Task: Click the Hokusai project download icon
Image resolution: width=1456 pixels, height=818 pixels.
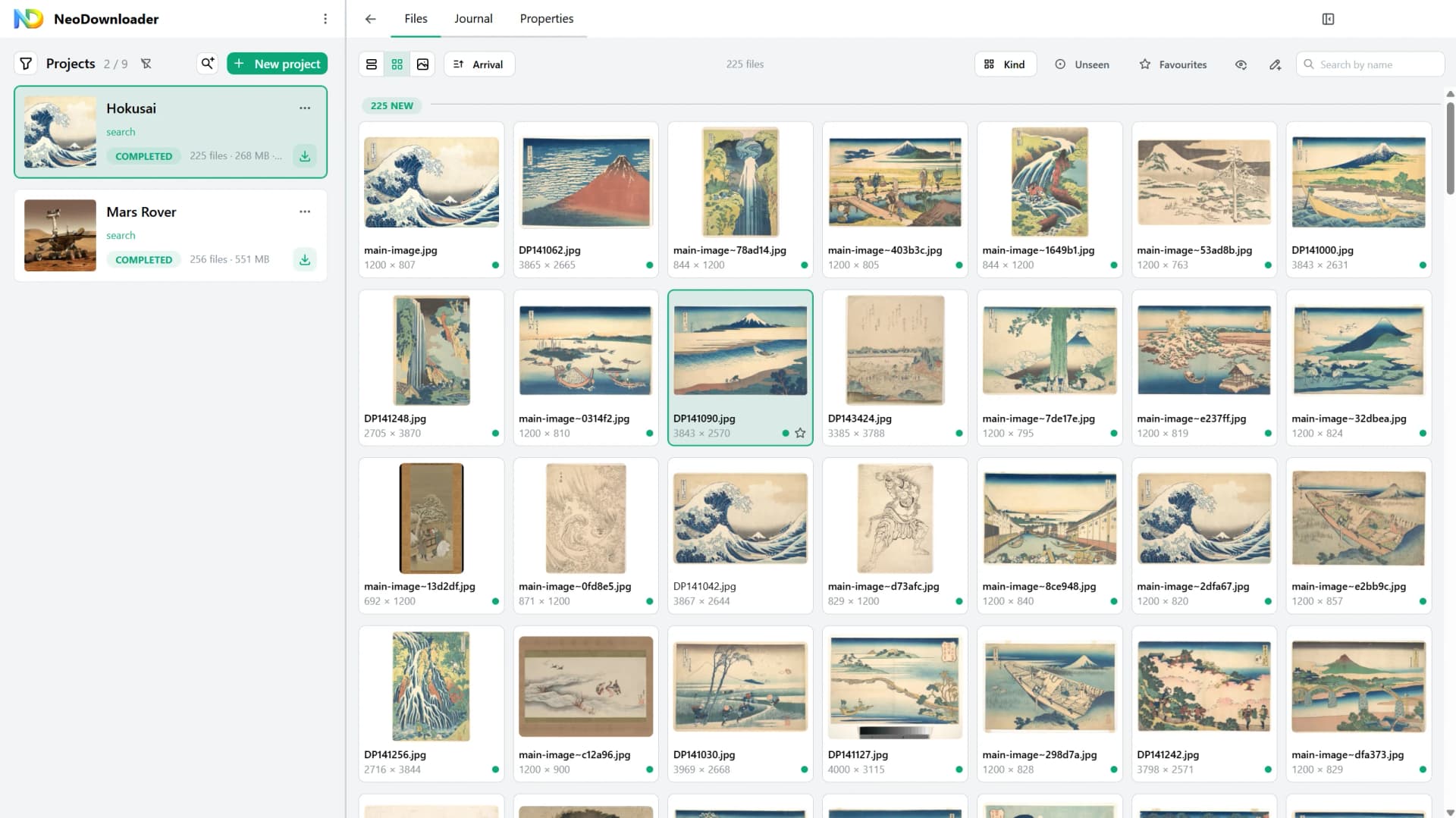Action: point(305,156)
